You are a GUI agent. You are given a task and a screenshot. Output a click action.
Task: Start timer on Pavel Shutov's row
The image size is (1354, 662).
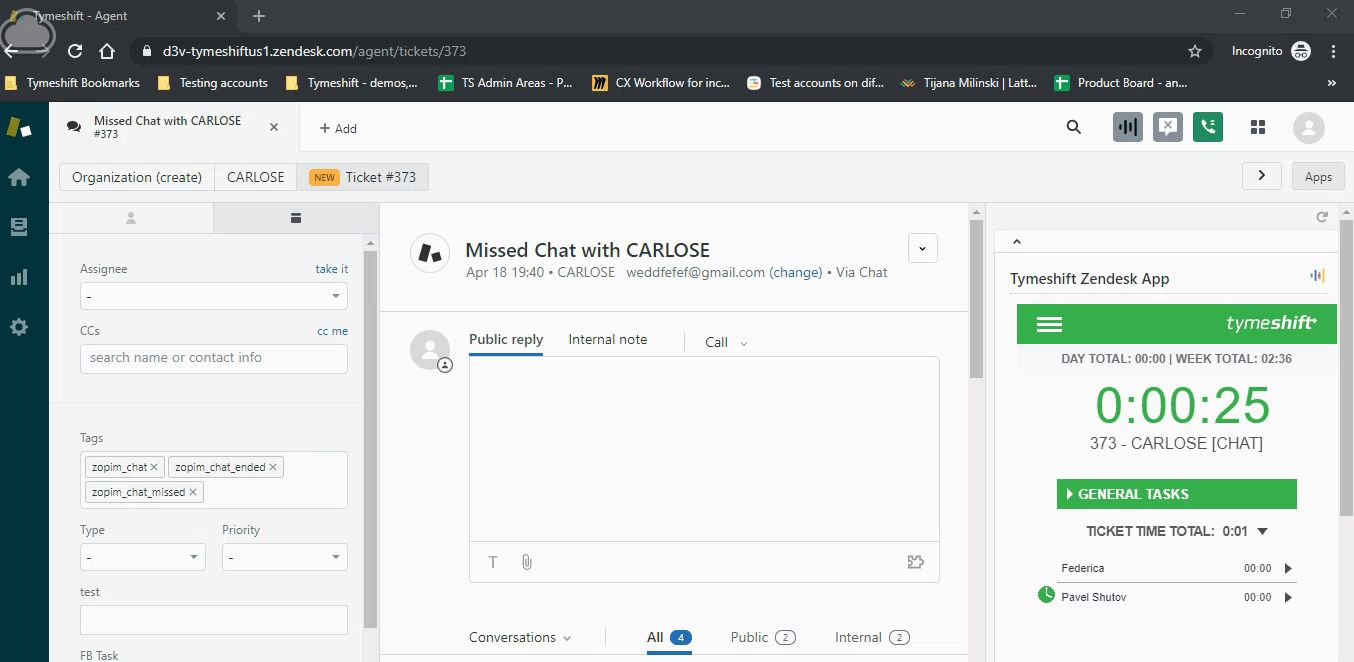tap(1288, 597)
